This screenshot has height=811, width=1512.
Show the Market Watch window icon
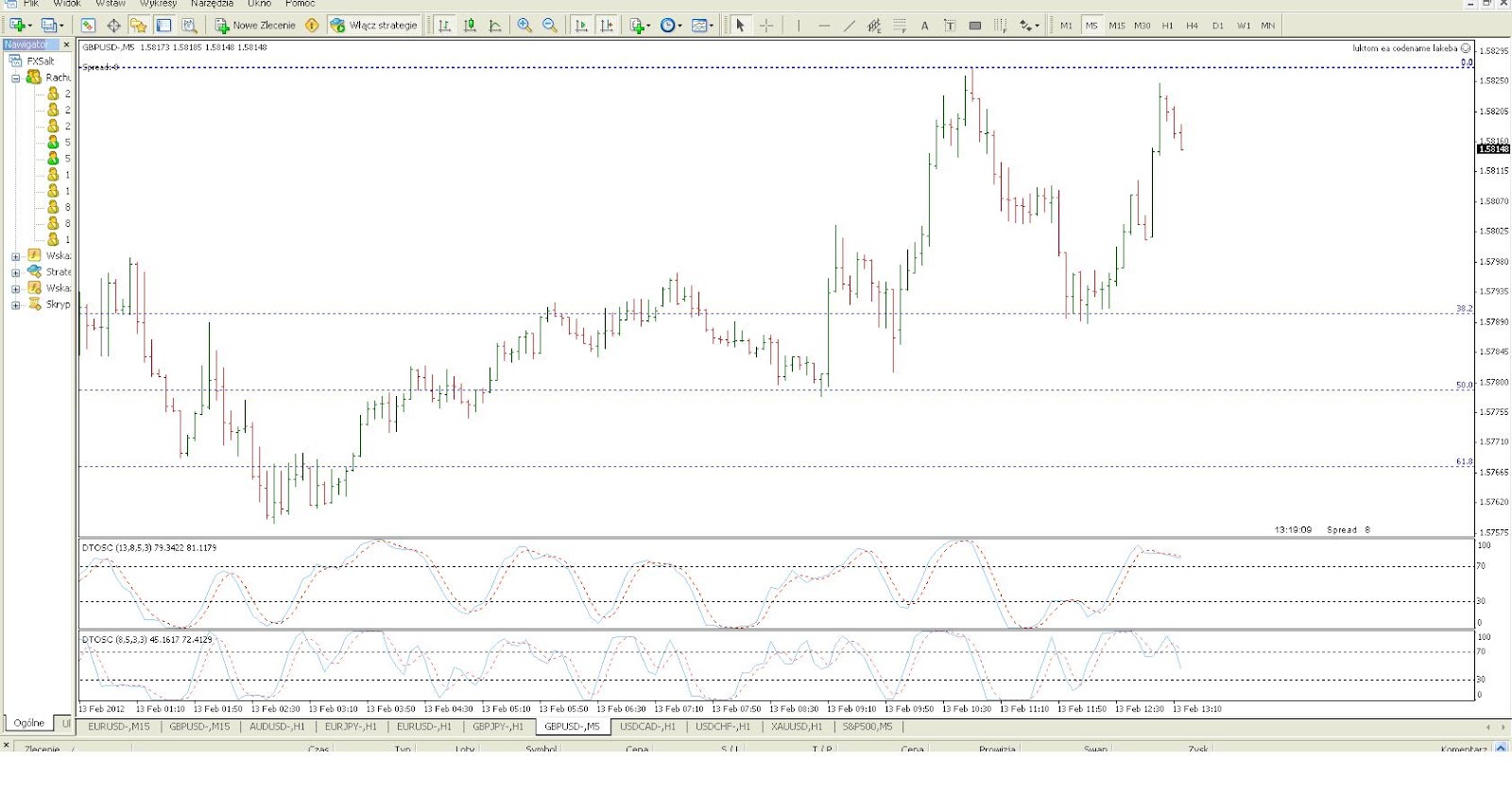pyautogui.click(x=88, y=26)
